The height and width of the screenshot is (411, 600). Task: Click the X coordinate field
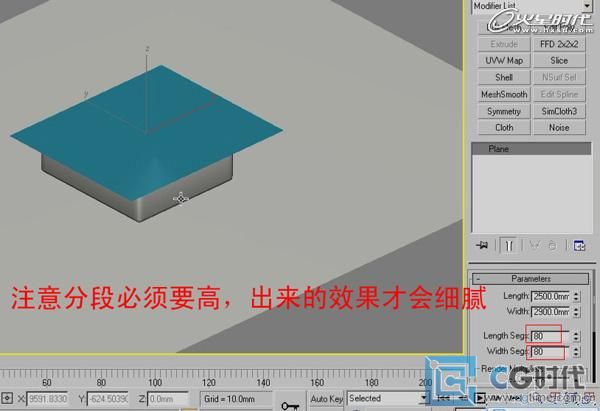point(47,399)
